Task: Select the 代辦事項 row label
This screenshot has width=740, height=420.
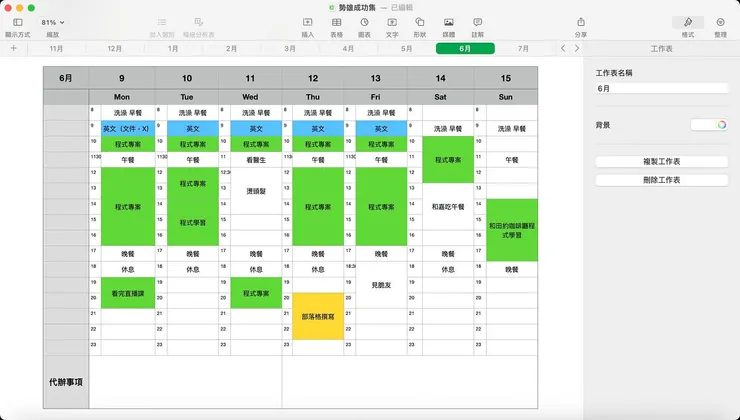Action: coord(66,382)
